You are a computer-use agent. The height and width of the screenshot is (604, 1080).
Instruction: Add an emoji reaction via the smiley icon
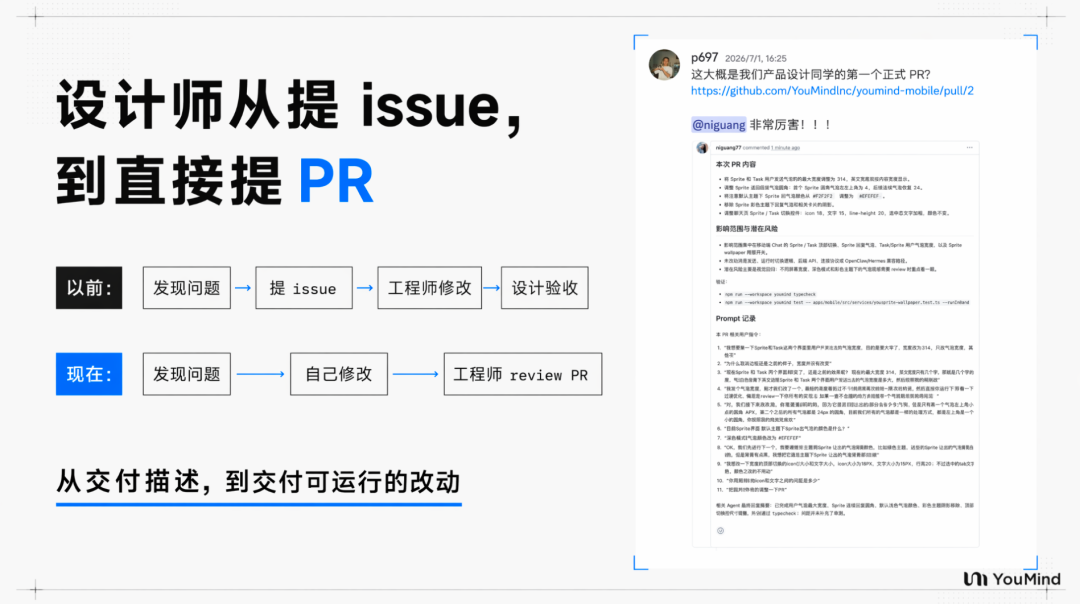pyautogui.click(x=720, y=530)
